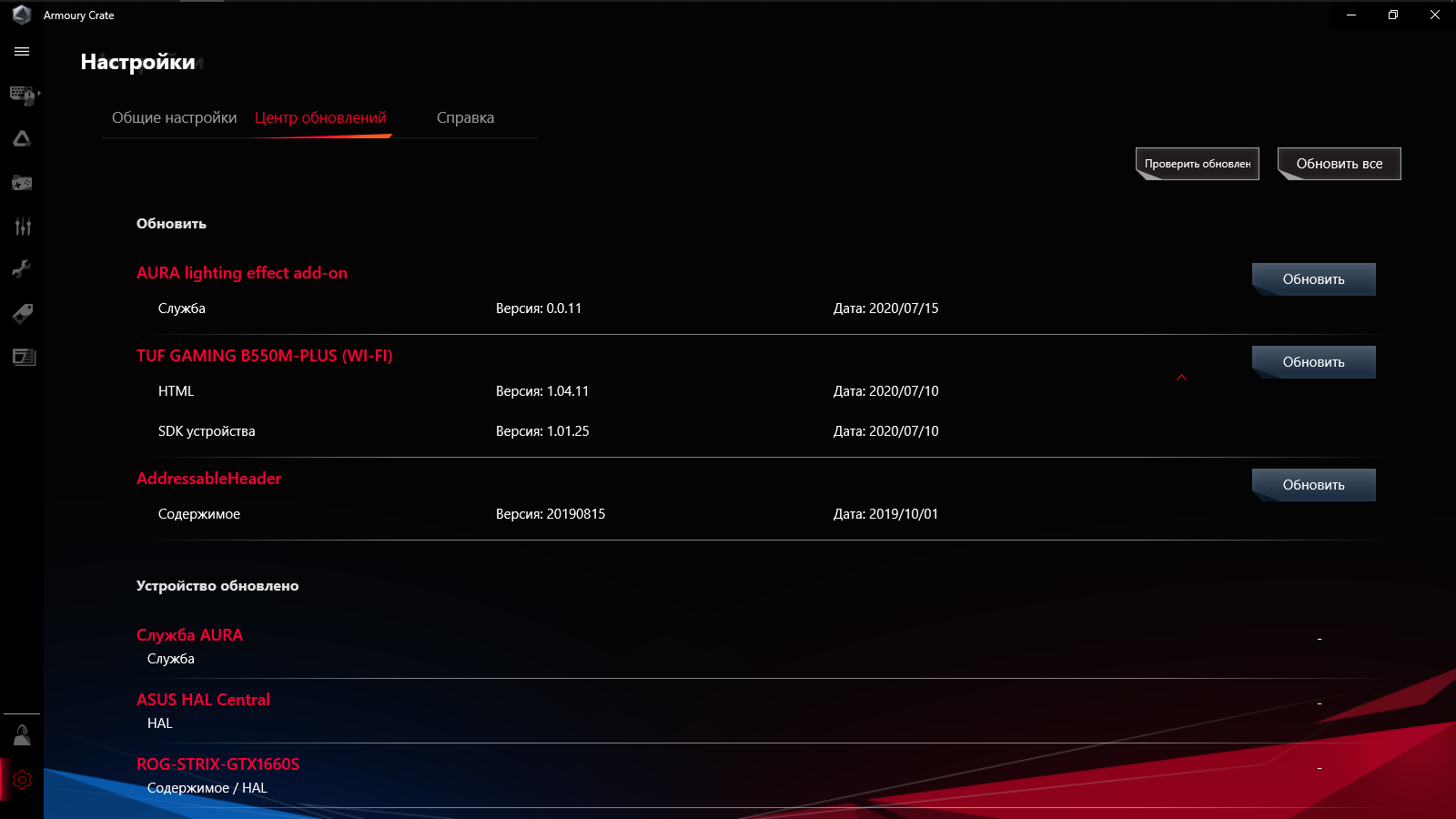Image resolution: width=1456 pixels, height=819 pixels.
Task: Click the AddressableHeader title
Action: (x=209, y=479)
